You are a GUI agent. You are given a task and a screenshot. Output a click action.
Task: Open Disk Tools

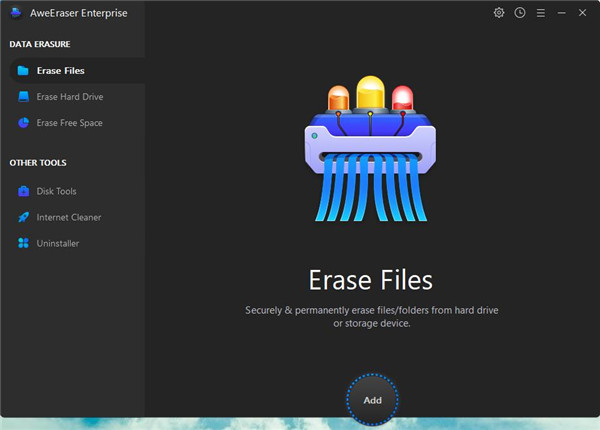pyautogui.click(x=77, y=191)
